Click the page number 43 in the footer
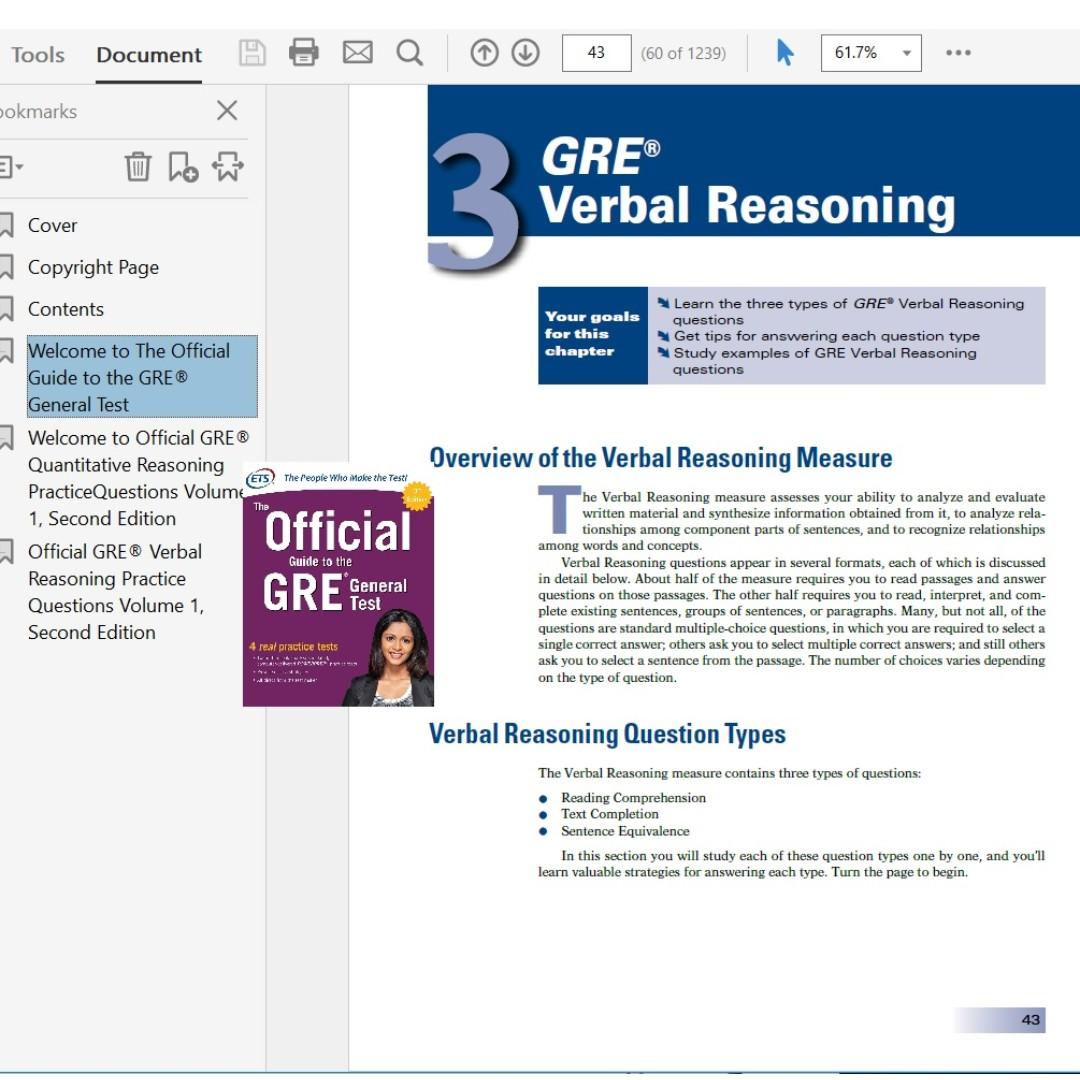This screenshot has width=1080, height=1080. point(1030,1019)
